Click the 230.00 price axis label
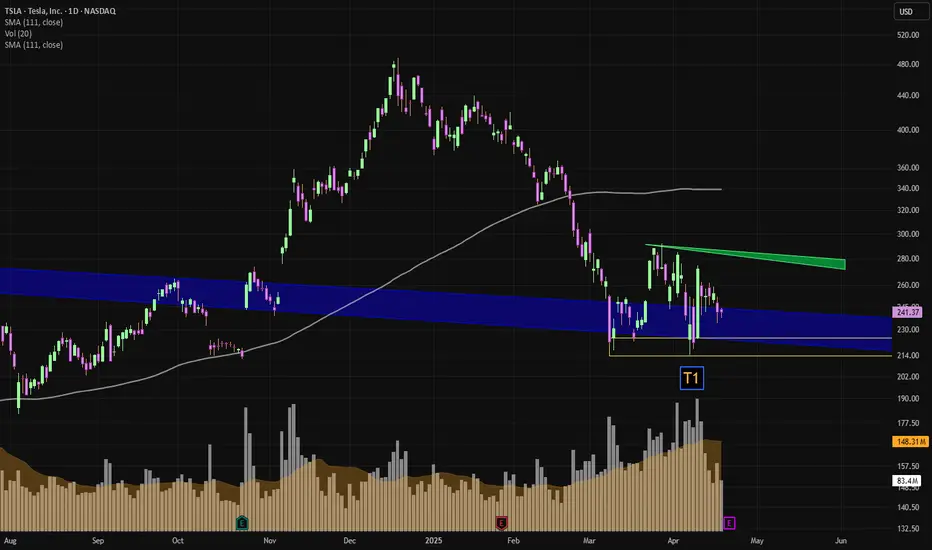Viewport: 932px width, 550px height. [x=908, y=329]
